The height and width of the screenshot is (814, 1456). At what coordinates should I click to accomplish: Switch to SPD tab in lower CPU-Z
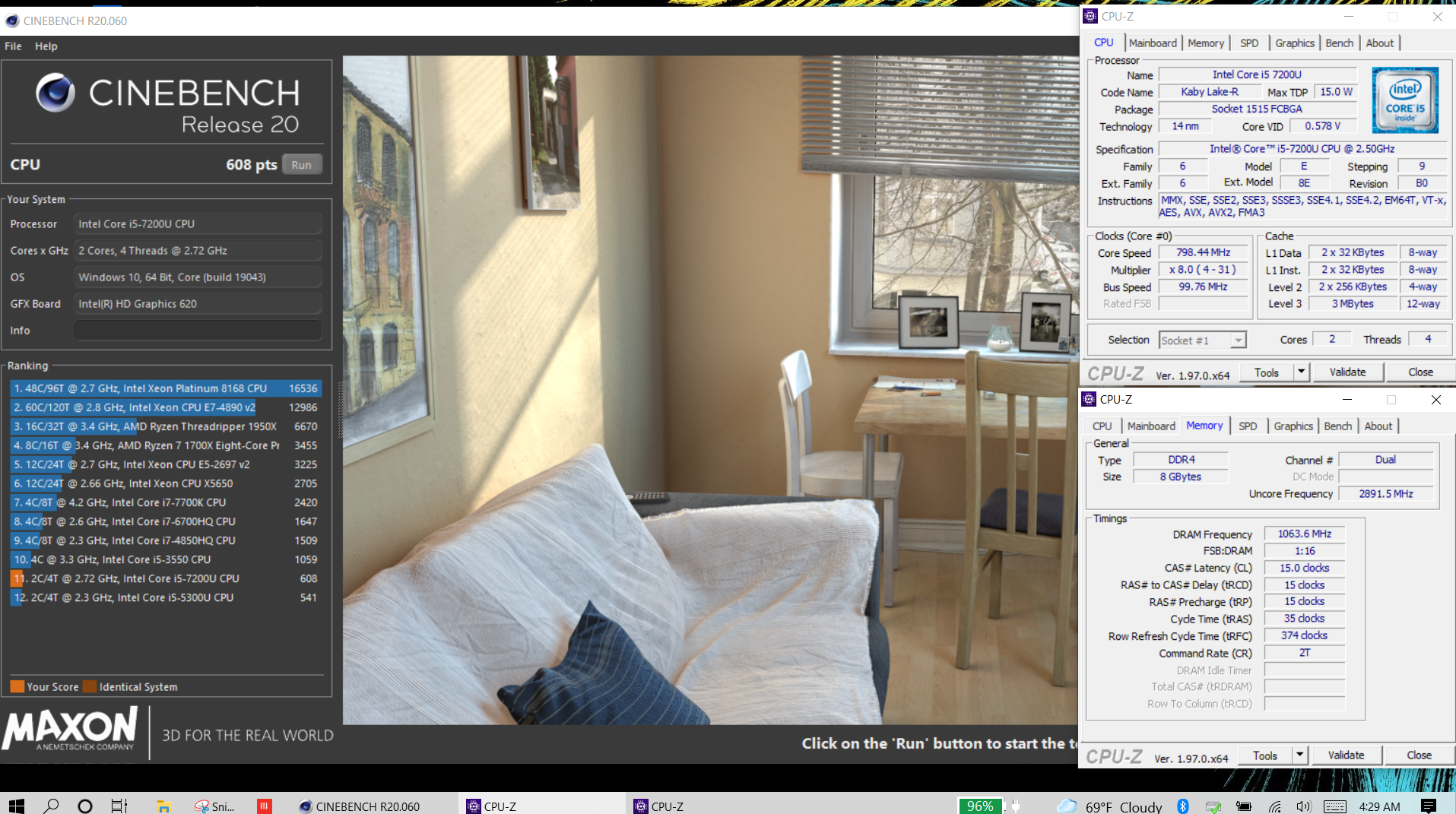pyautogui.click(x=1248, y=426)
